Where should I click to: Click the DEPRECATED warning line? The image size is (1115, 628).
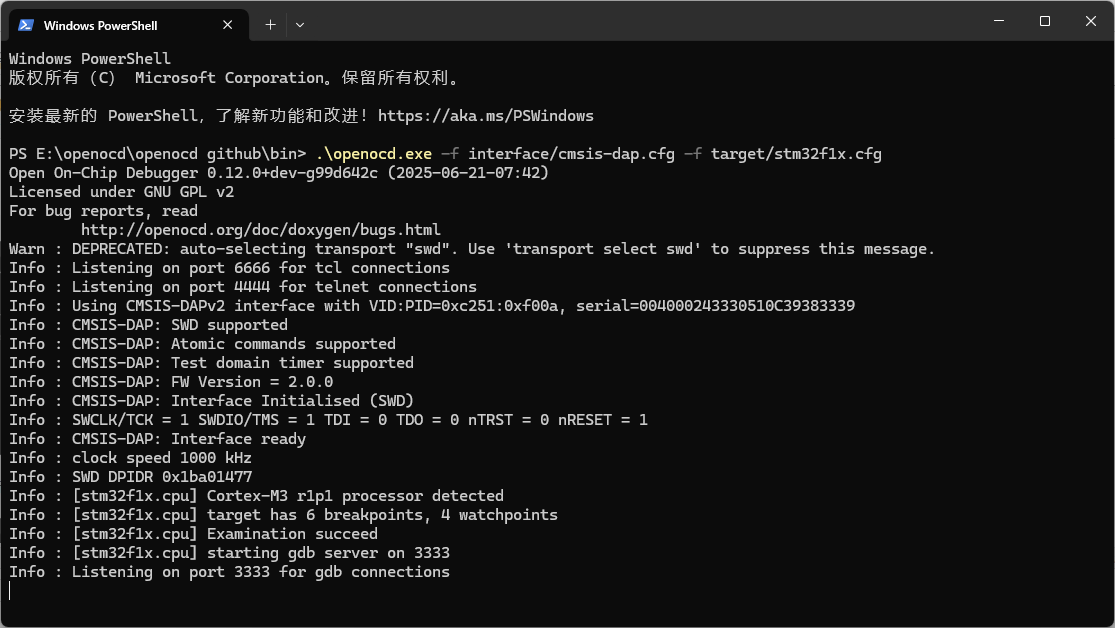pos(471,249)
